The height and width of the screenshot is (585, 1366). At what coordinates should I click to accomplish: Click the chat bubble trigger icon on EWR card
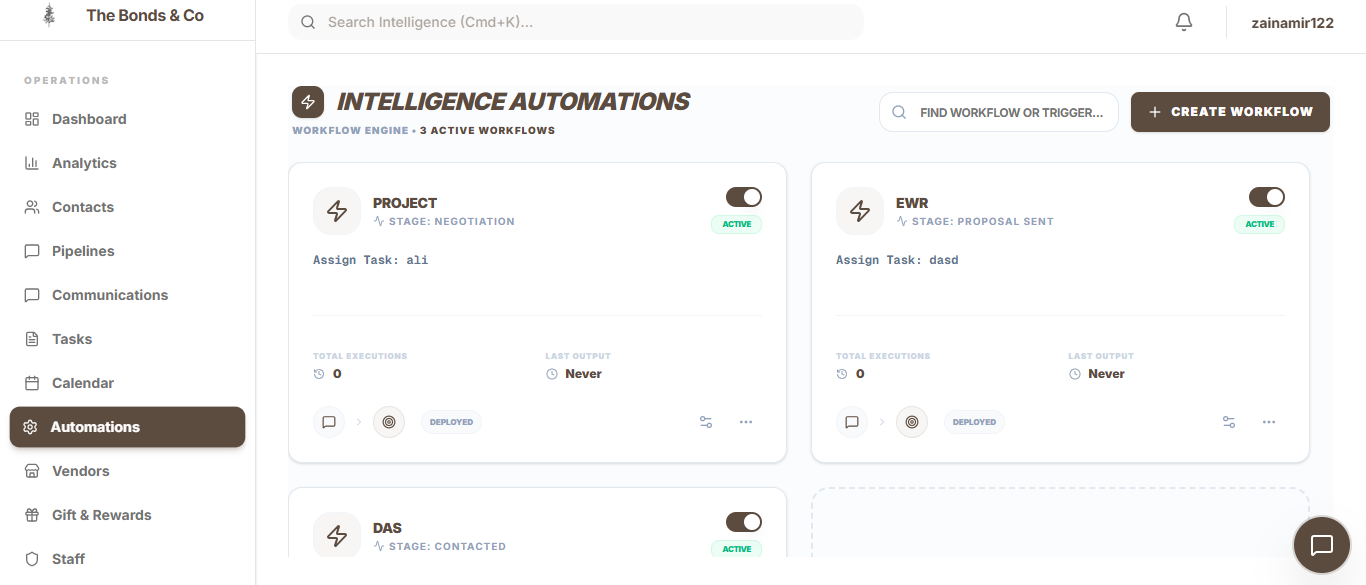tap(852, 421)
